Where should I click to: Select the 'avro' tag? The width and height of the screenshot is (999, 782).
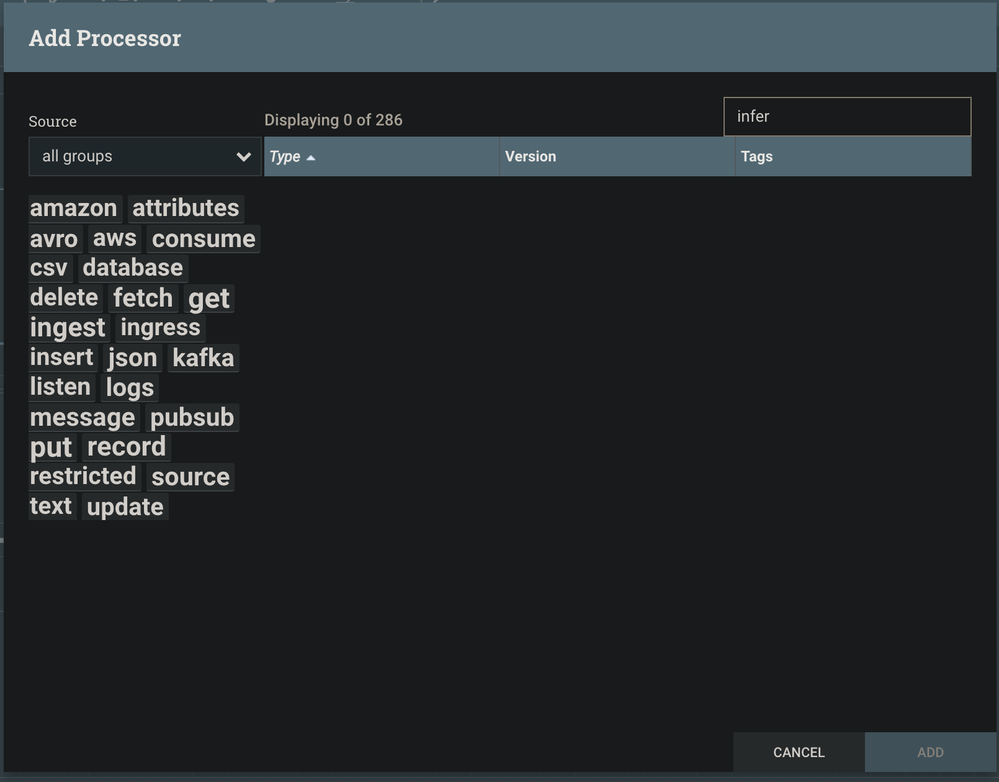[x=54, y=239]
